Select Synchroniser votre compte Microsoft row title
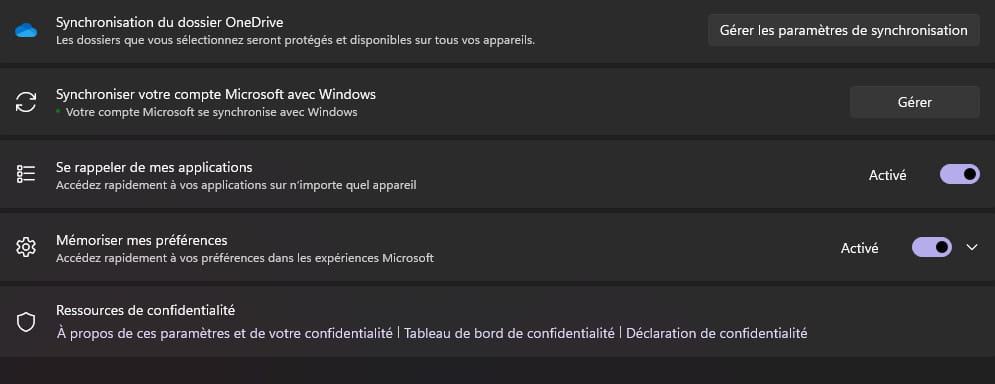Screen dimensions: 995x384 [x=216, y=95]
